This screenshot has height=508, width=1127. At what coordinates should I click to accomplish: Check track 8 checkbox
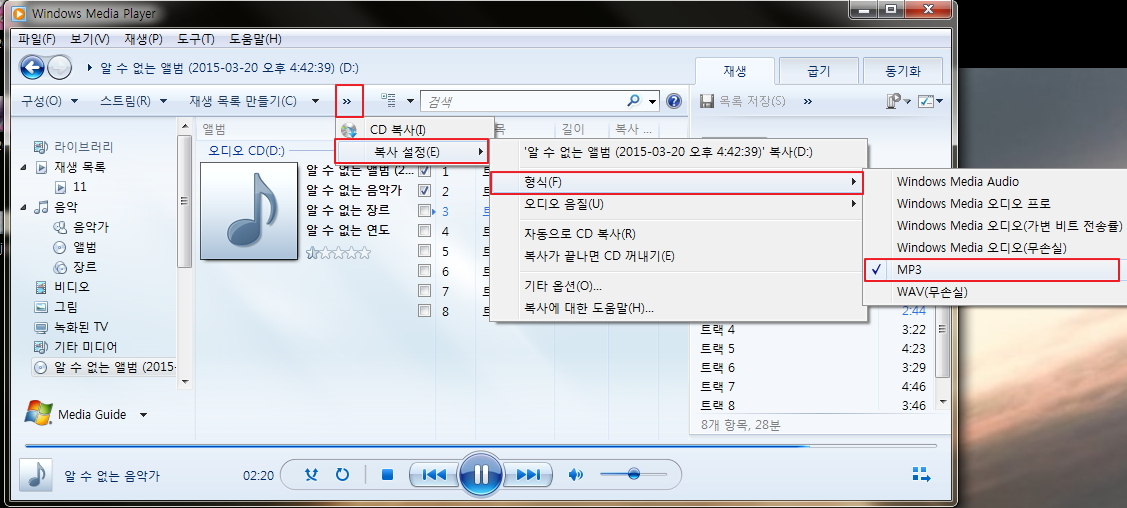[425, 311]
